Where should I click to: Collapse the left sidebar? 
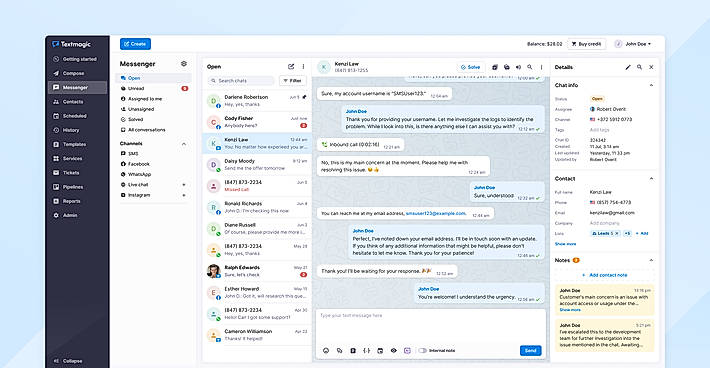point(68,361)
